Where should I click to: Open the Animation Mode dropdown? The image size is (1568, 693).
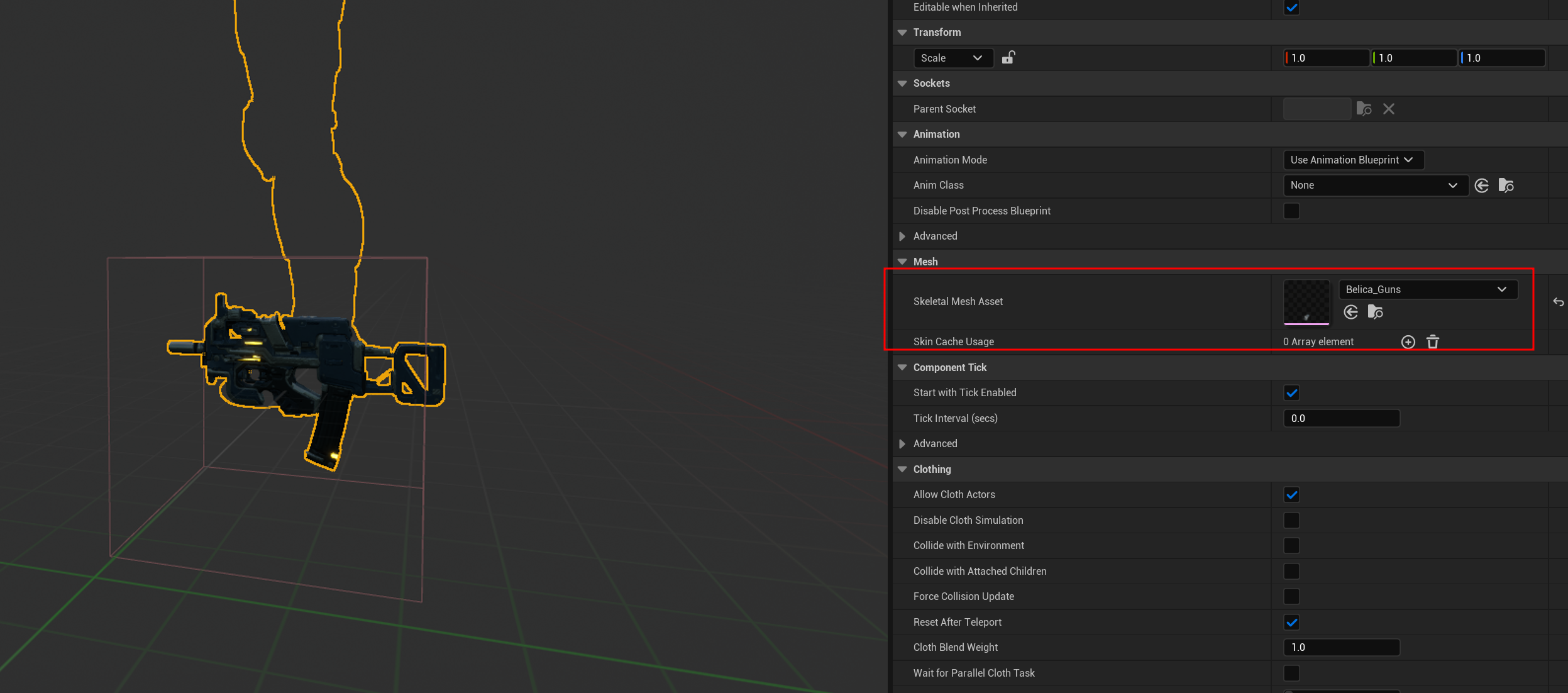click(1352, 160)
